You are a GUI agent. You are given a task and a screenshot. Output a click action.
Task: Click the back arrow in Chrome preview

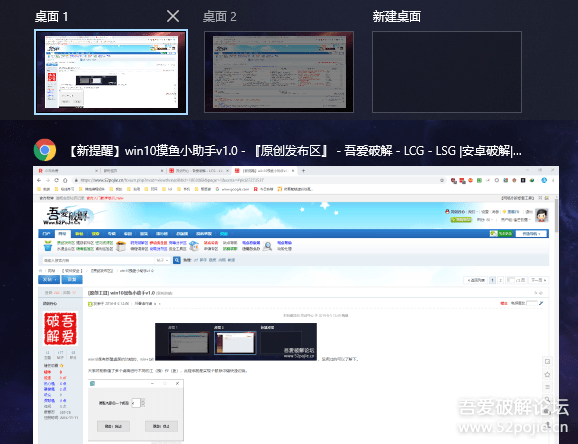[x=39, y=180]
